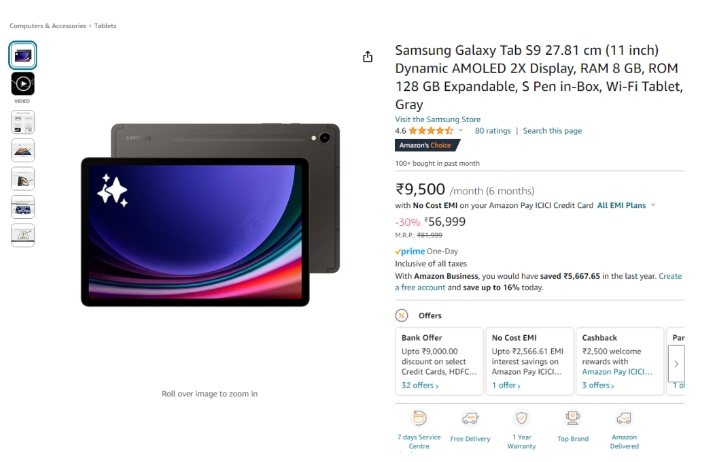Viewport: 721px width, 462px height.
Task: Click the Offers percent badge icon
Action: click(x=401, y=315)
